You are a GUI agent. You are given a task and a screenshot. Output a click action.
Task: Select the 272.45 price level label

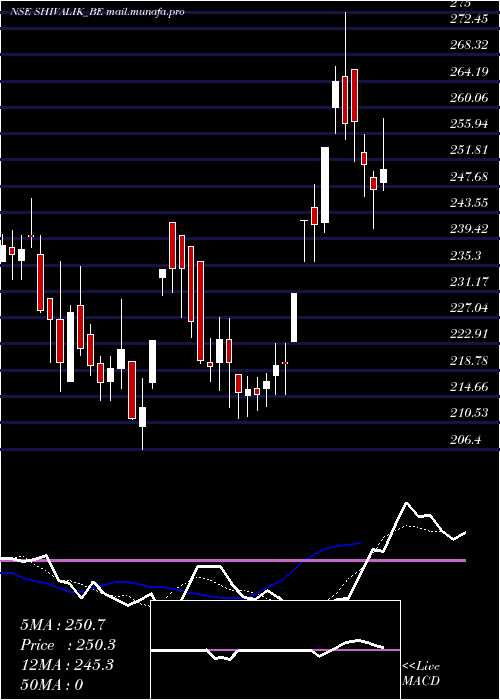469,19
